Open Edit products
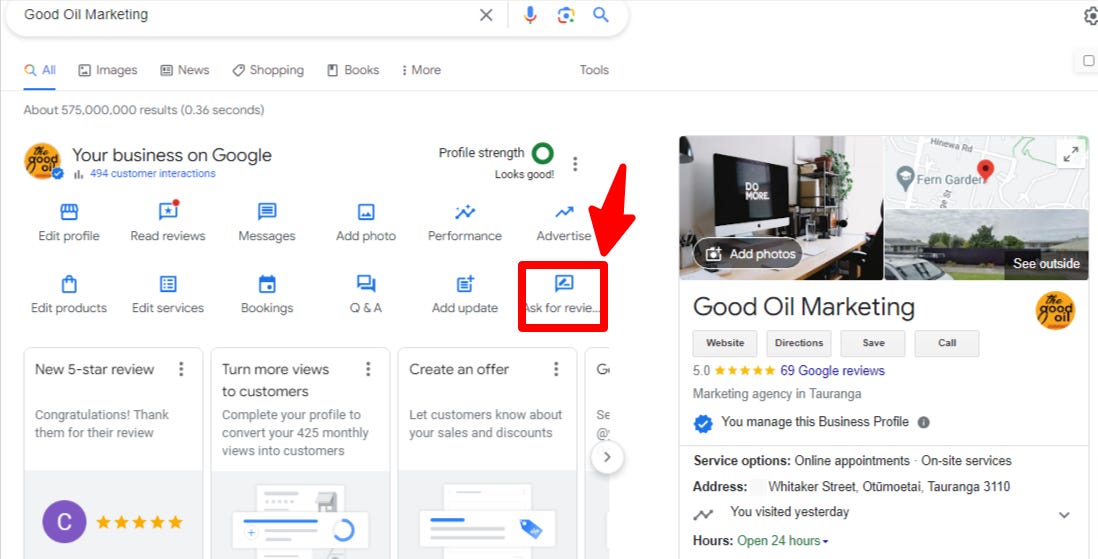The width and height of the screenshot is (1098, 559). pyautogui.click(x=69, y=294)
